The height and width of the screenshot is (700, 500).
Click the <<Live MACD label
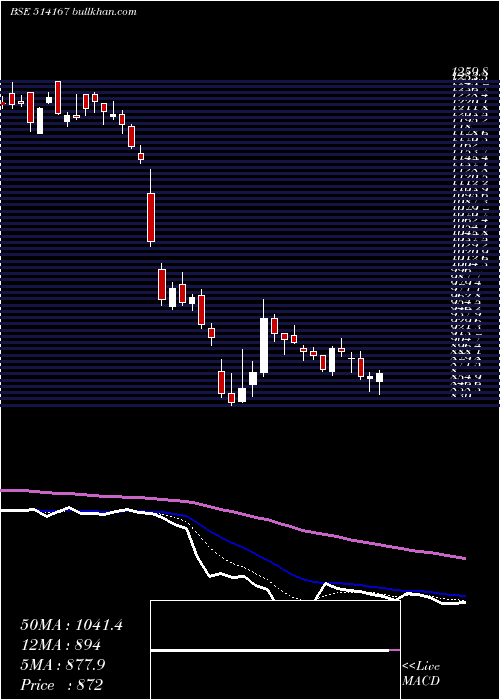pyautogui.click(x=421, y=674)
